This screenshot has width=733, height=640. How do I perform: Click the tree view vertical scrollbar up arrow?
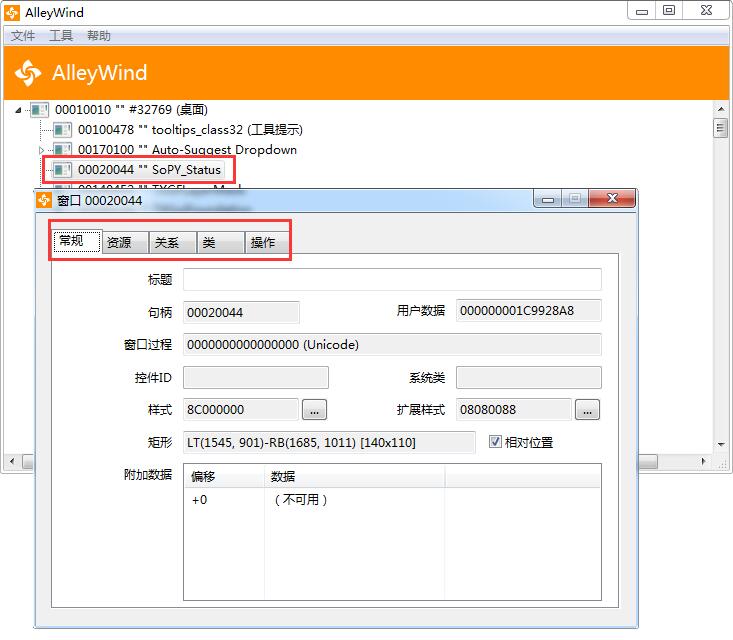tap(720, 109)
